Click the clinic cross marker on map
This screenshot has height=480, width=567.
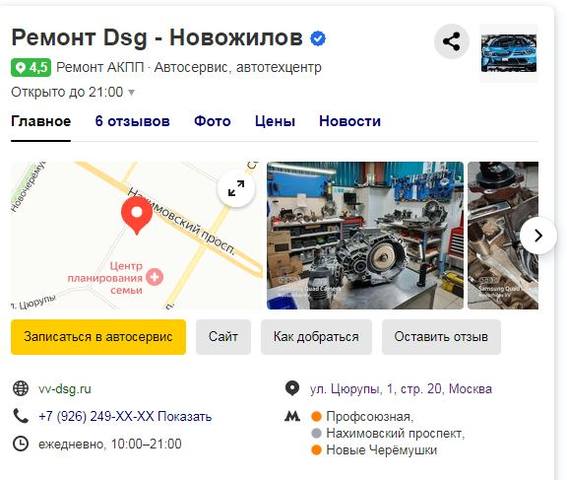155,277
